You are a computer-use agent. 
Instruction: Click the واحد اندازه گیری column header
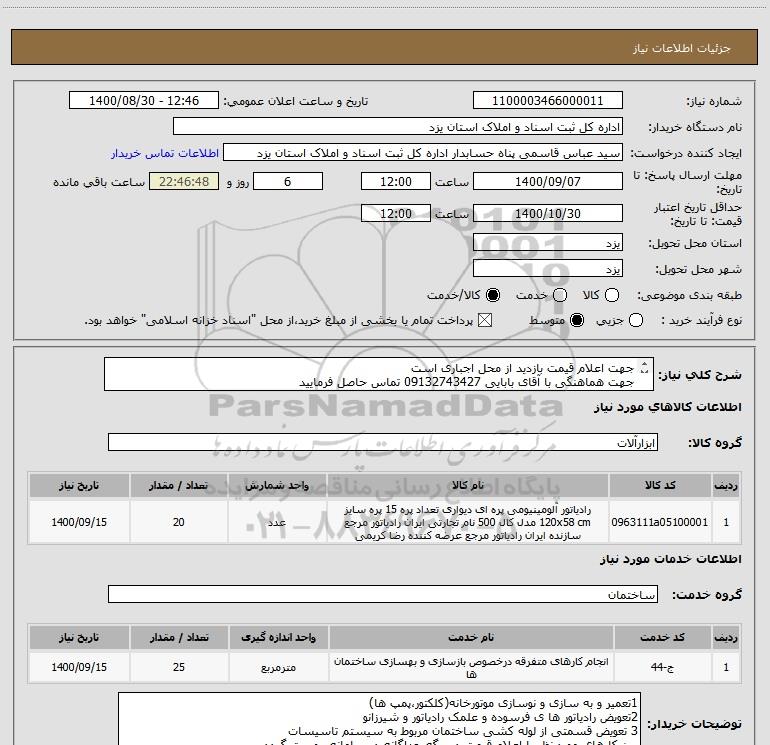tap(278, 637)
